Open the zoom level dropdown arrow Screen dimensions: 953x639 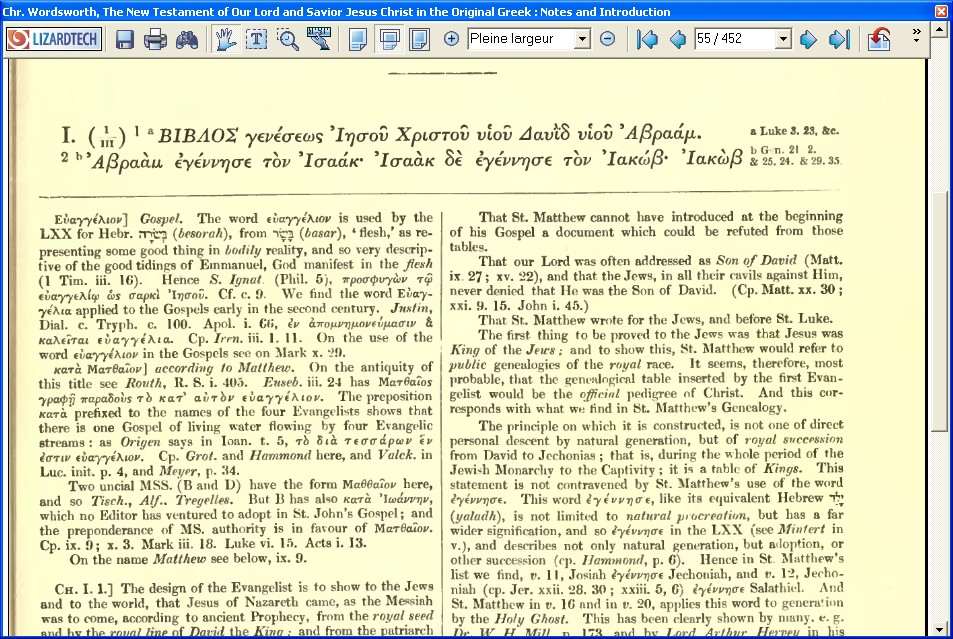tap(582, 39)
